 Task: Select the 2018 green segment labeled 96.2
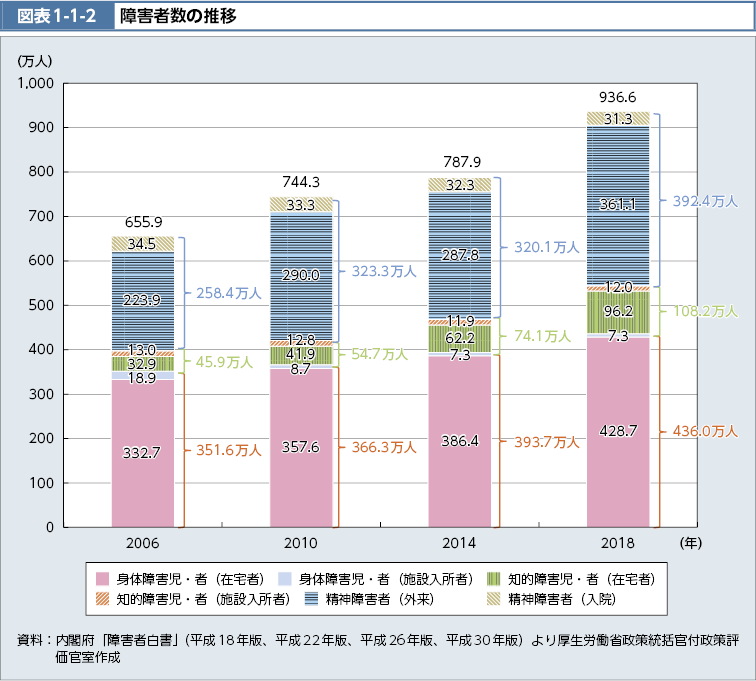617,311
